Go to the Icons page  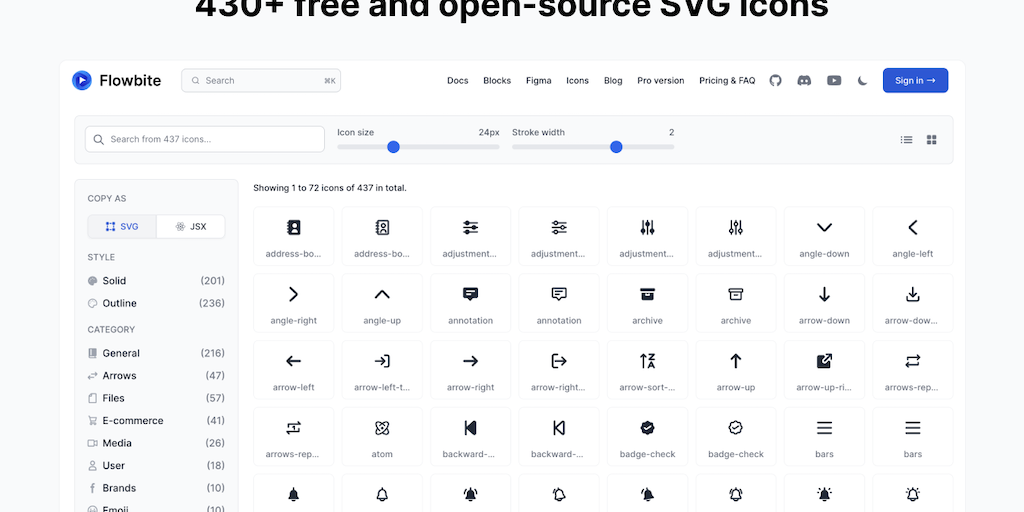tap(577, 80)
